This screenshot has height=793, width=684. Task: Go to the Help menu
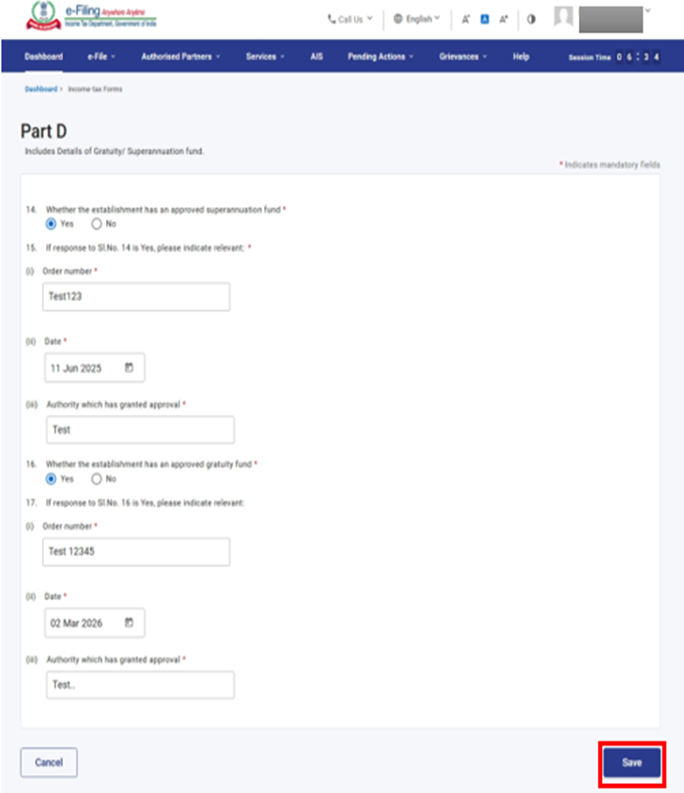[x=521, y=57]
